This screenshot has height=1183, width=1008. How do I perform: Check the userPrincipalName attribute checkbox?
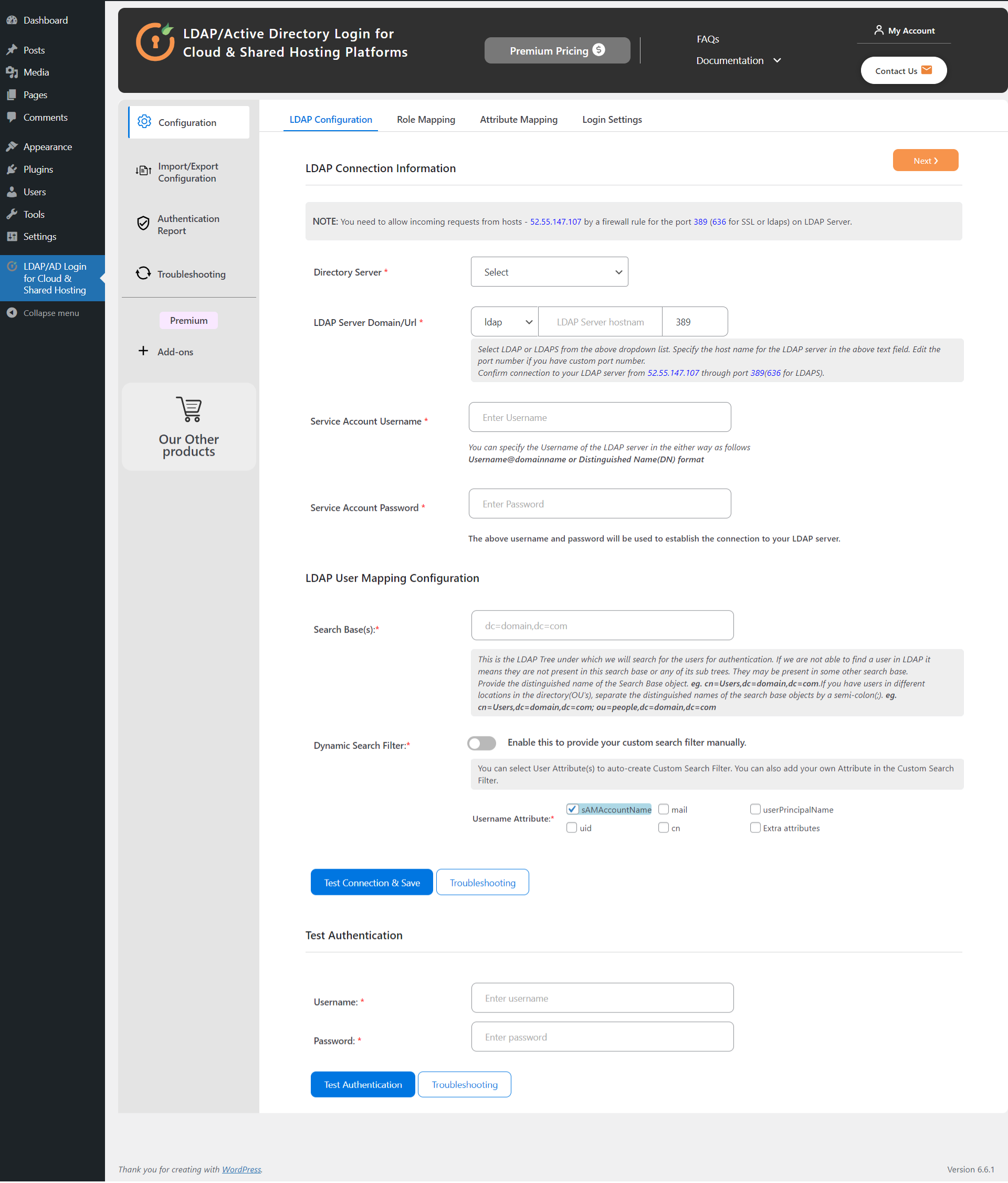pos(754,809)
